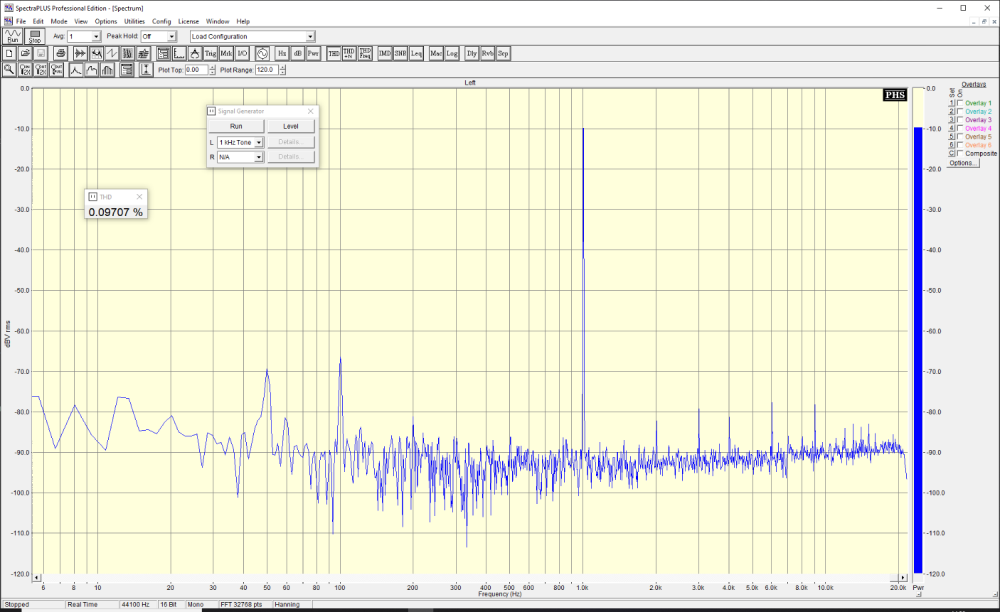Click the Hz toolbar icon
The width and height of the screenshot is (1000, 612).
coord(282,53)
